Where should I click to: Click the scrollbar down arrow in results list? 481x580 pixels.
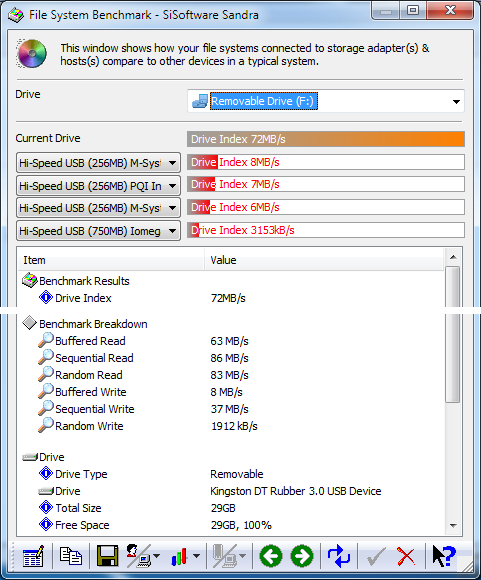[453, 526]
